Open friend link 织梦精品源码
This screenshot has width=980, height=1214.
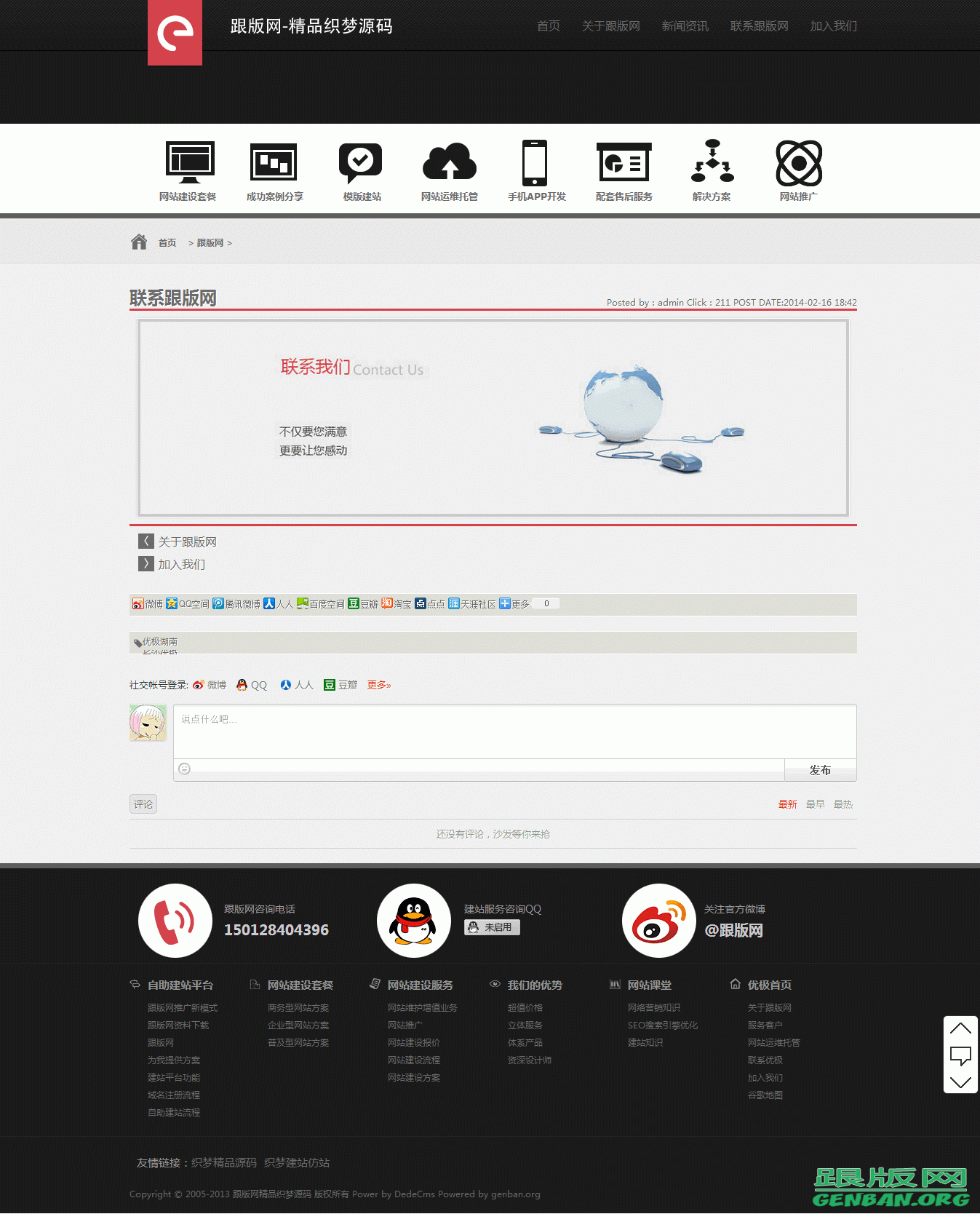(224, 1163)
